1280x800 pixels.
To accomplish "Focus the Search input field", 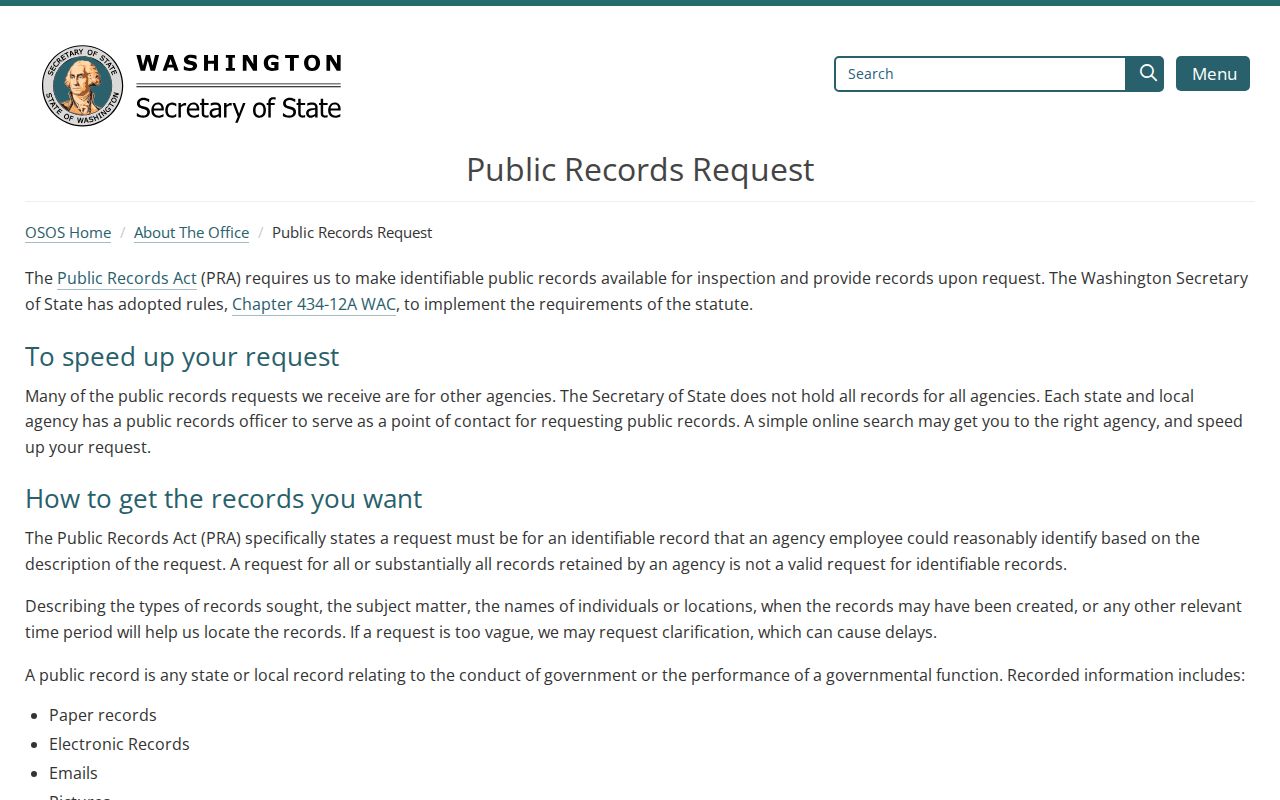I will pyautogui.click(x=980, y=74).
